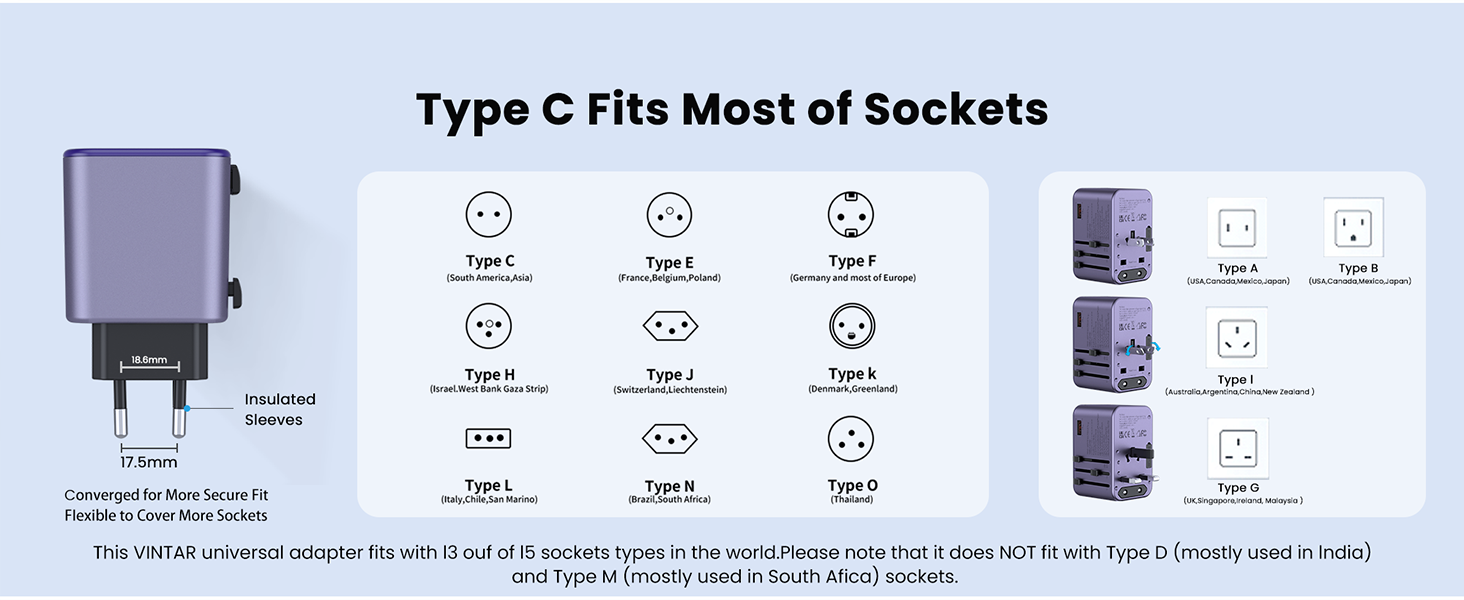1464x600 pixels.
Task: Click the heading Type C Fits Most of Sockets
Action: [732, 109]
